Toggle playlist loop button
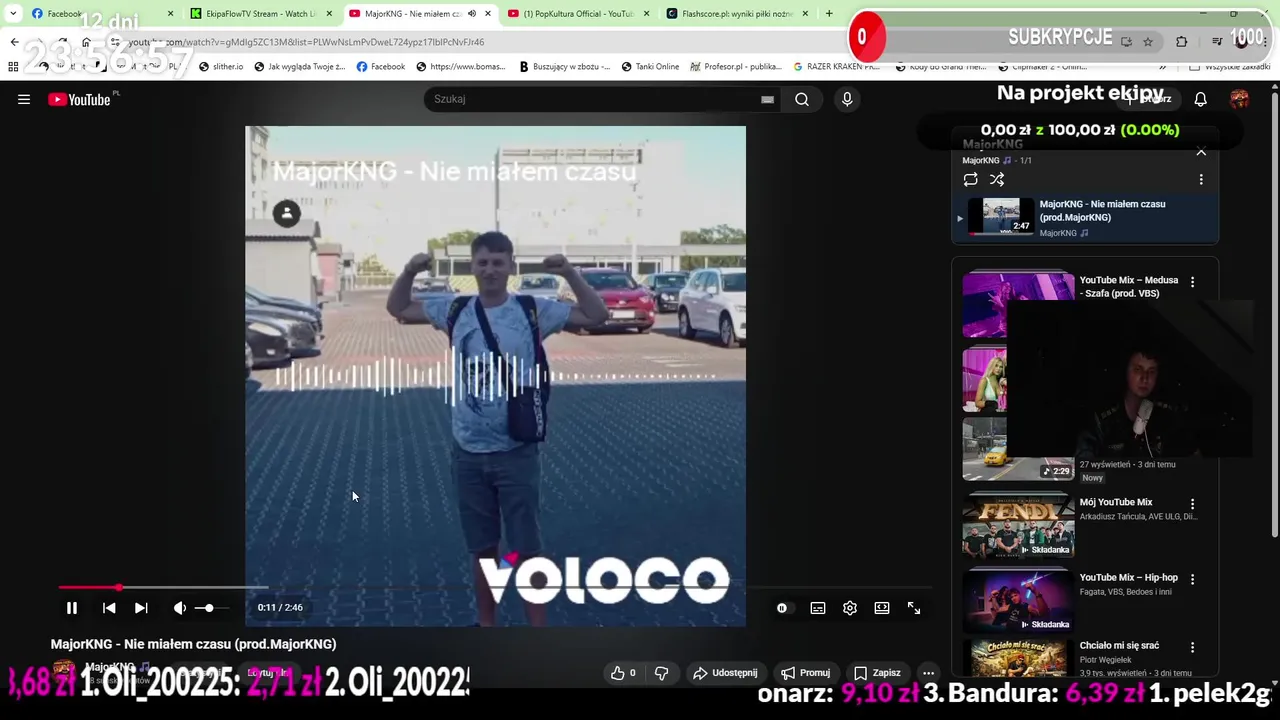Screen dimensions: 1280x720 pyautogui.click(x=970, y=180)
